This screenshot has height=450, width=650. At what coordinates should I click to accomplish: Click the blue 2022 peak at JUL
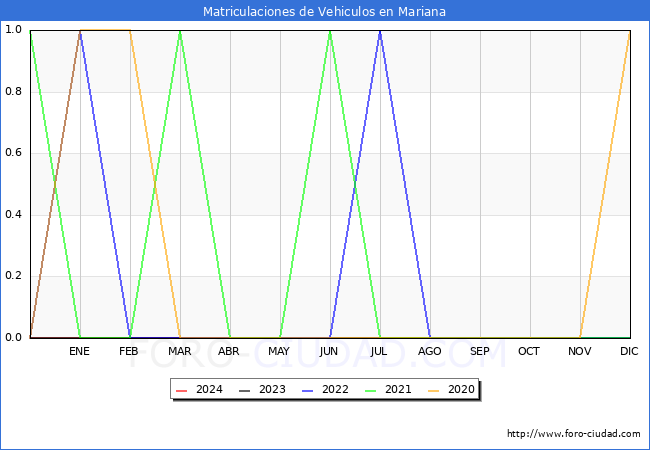[x=380, y=31]
